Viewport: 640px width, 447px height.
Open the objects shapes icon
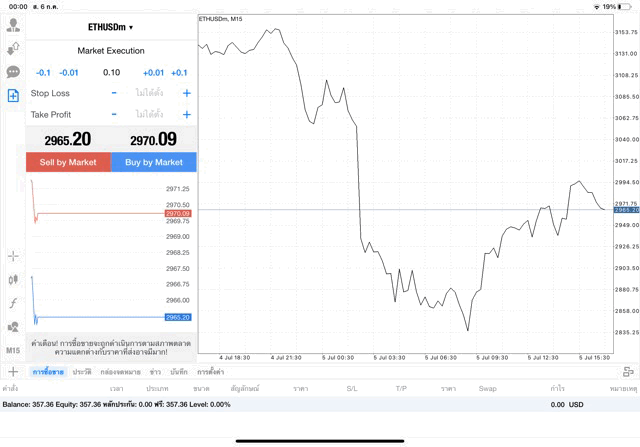13,327
